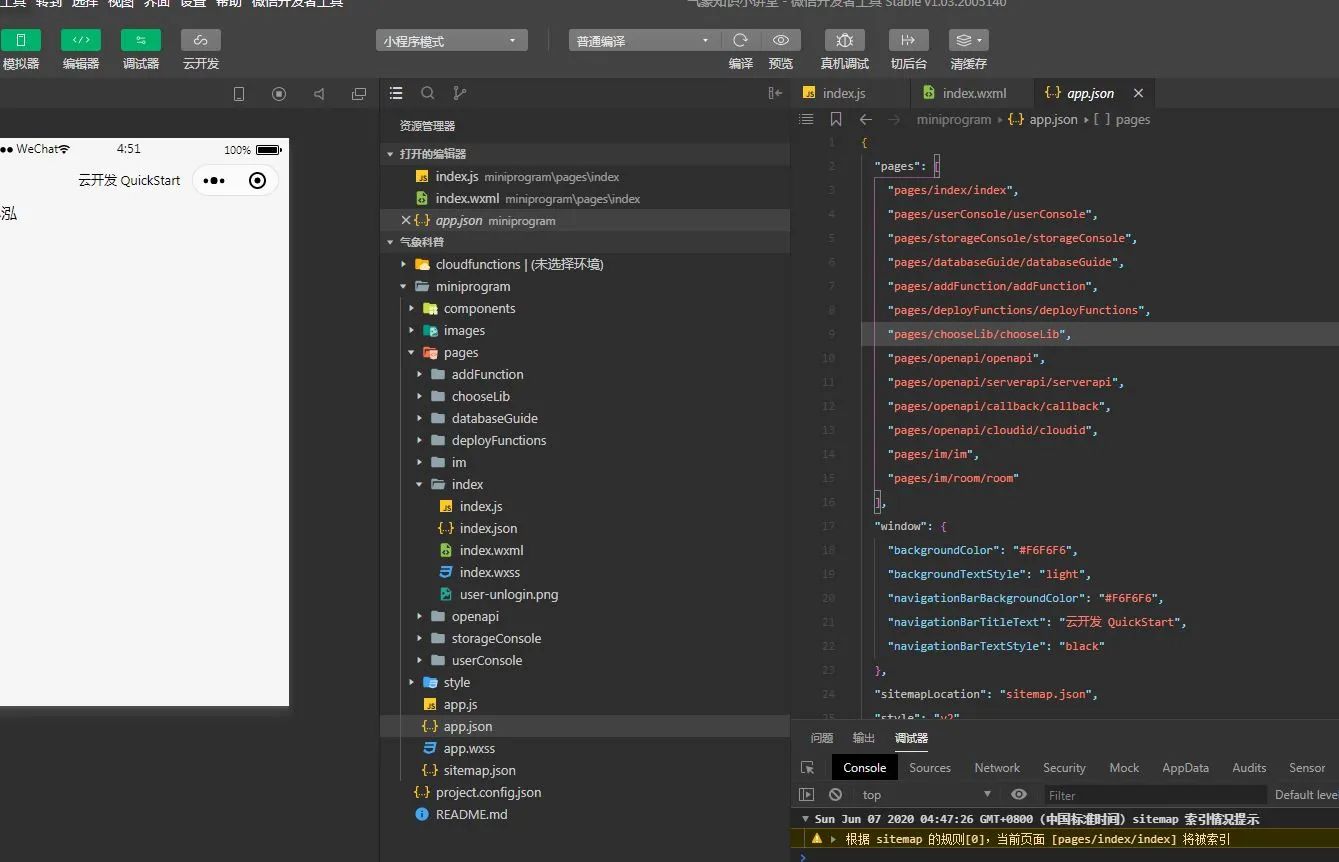Image resolution: width=1339 pixels, height=862 pixels.
Task: Open index.wxss file in tree
Action: tap(490, 572)
